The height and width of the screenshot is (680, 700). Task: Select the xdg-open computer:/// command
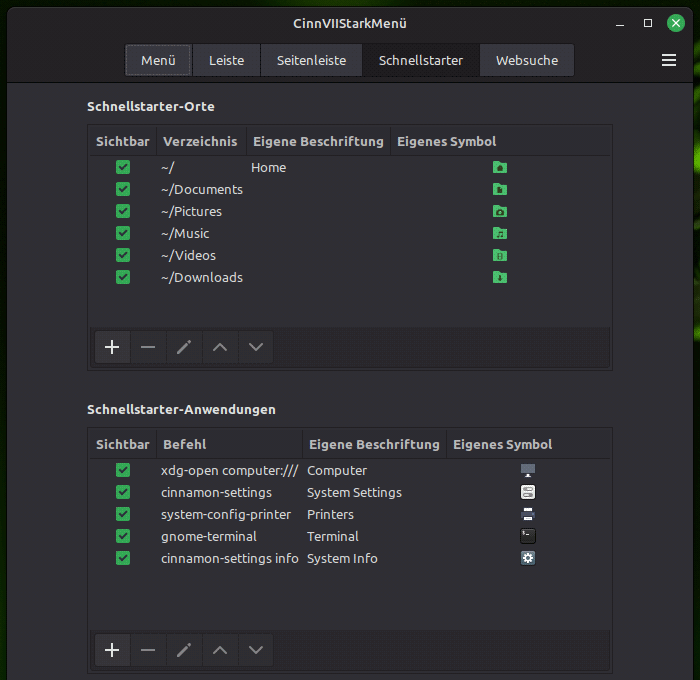tap(229, 471)
